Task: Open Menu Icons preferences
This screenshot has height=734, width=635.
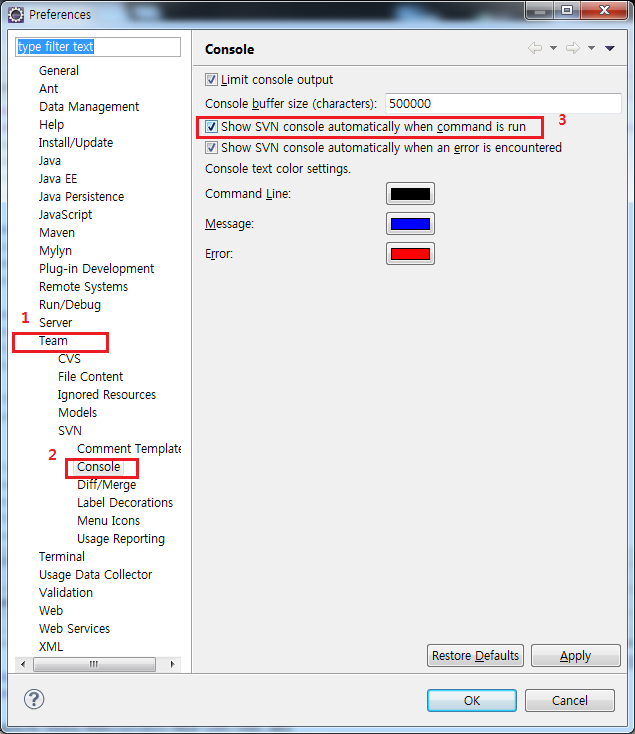Action: pyautogui.click(x=109, y=521)
